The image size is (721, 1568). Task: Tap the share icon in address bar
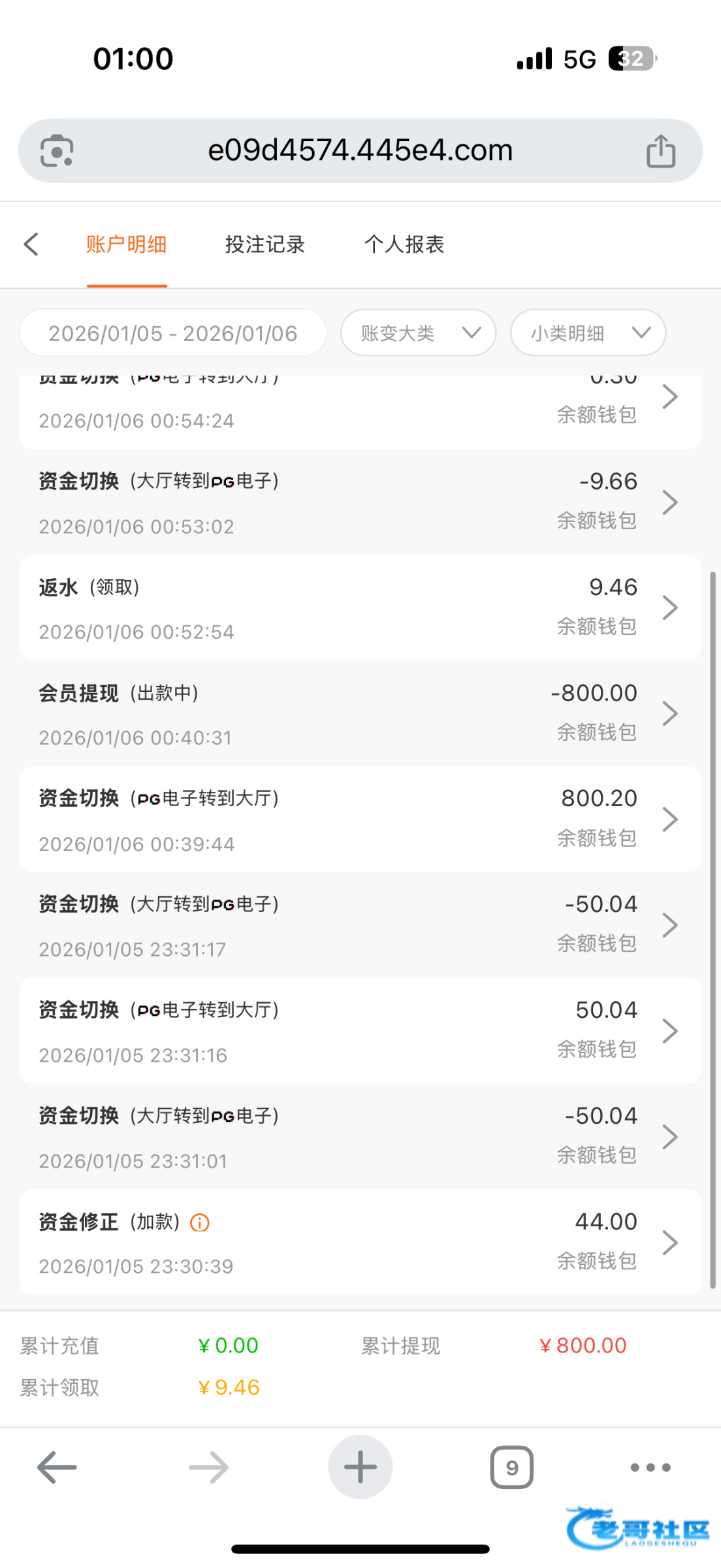tap(660, 151)
